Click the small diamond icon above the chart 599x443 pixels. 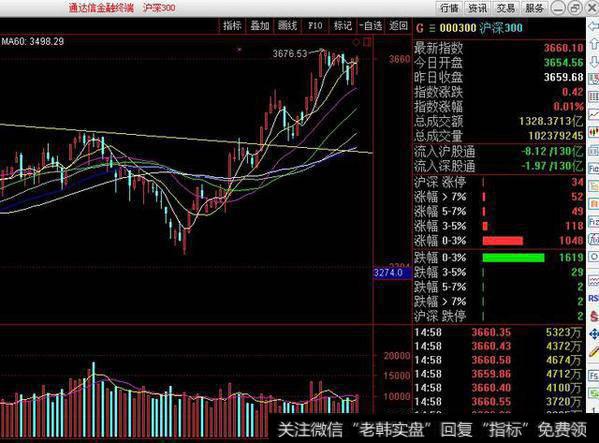[356, 42]
